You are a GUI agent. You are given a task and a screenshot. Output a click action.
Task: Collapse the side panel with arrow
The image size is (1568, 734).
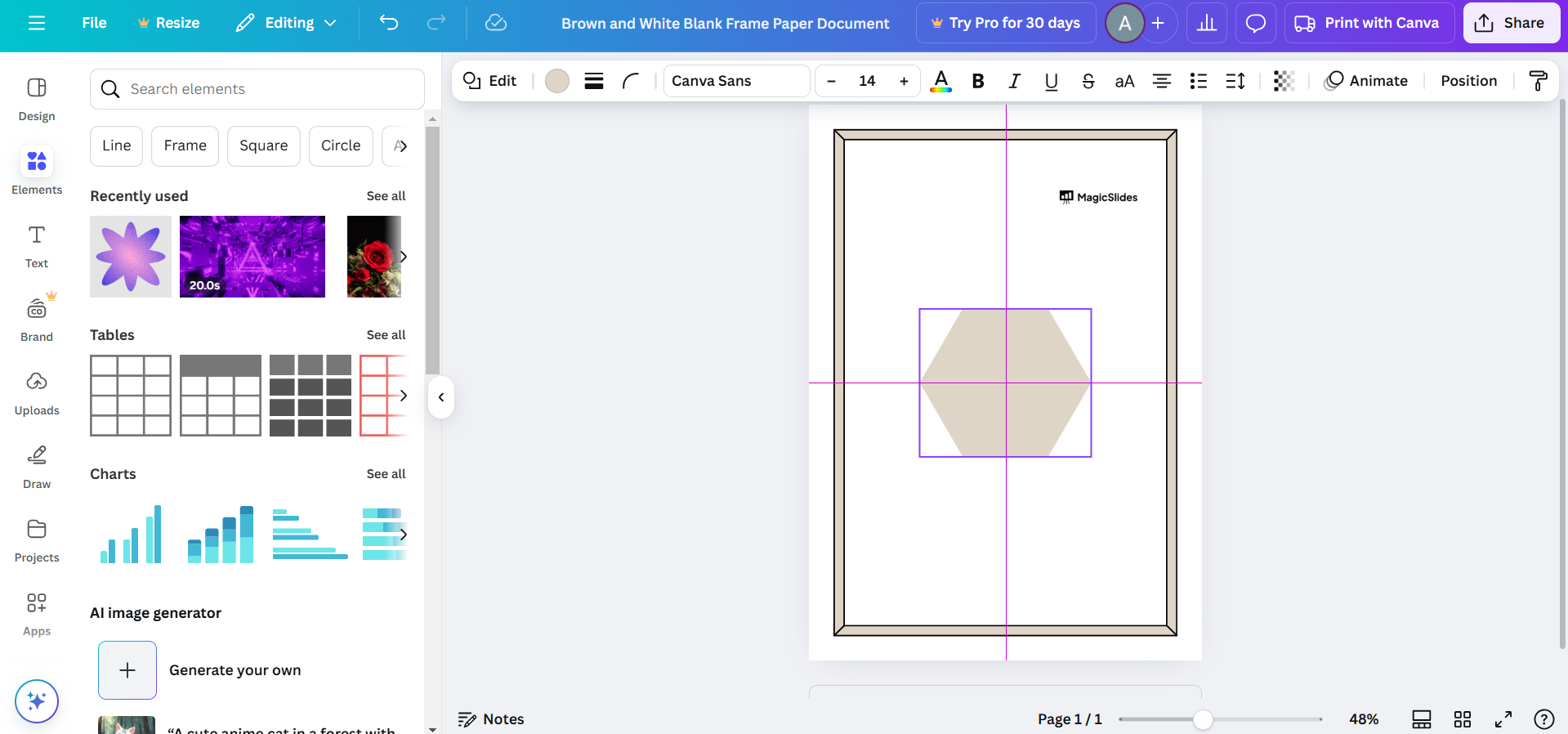pyautogui.click(x=441, y=397)
